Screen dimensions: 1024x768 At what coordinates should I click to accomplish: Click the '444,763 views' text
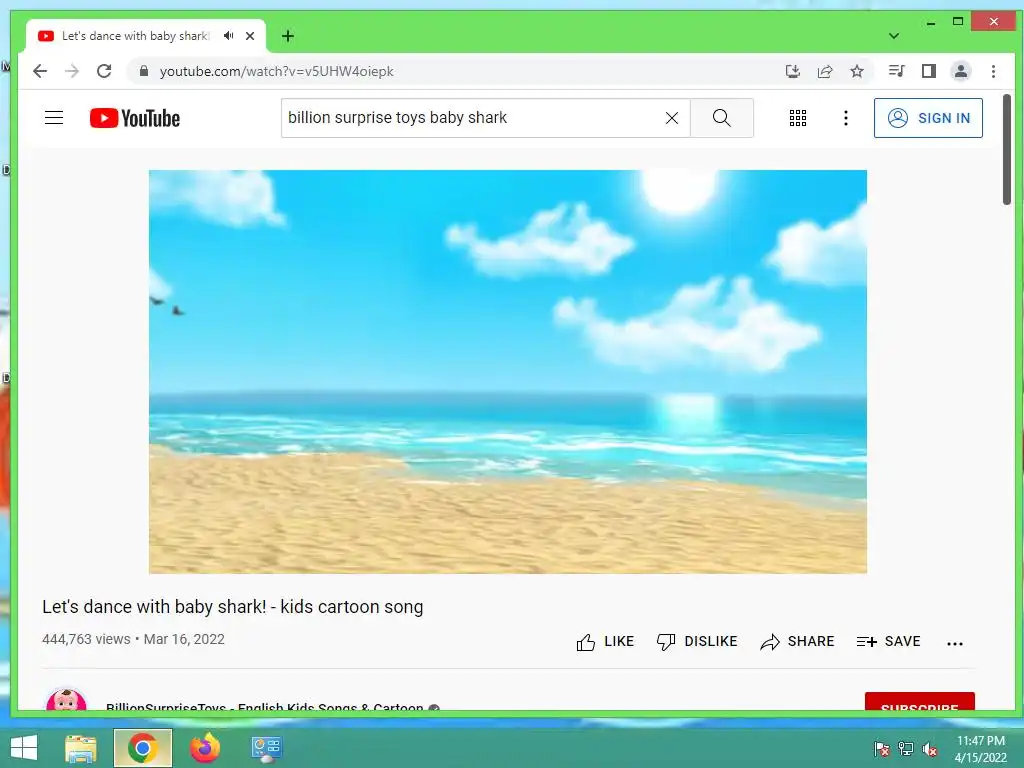(x=86, y=639)
